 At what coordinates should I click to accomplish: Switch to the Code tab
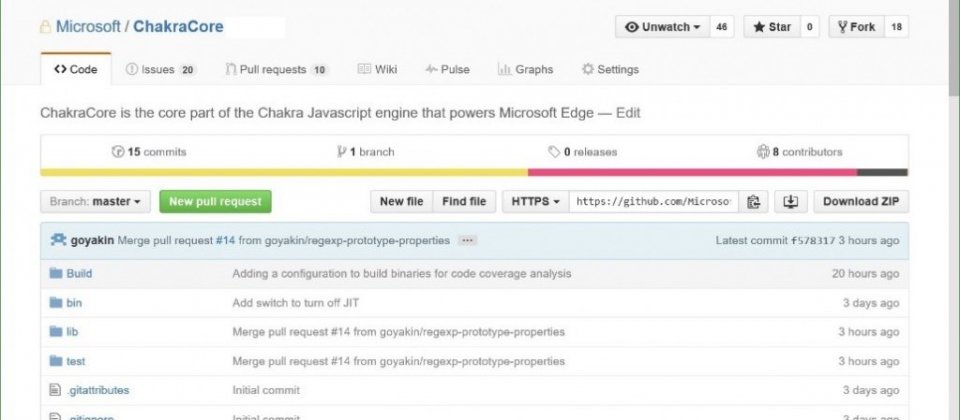(x=76, y=69)
